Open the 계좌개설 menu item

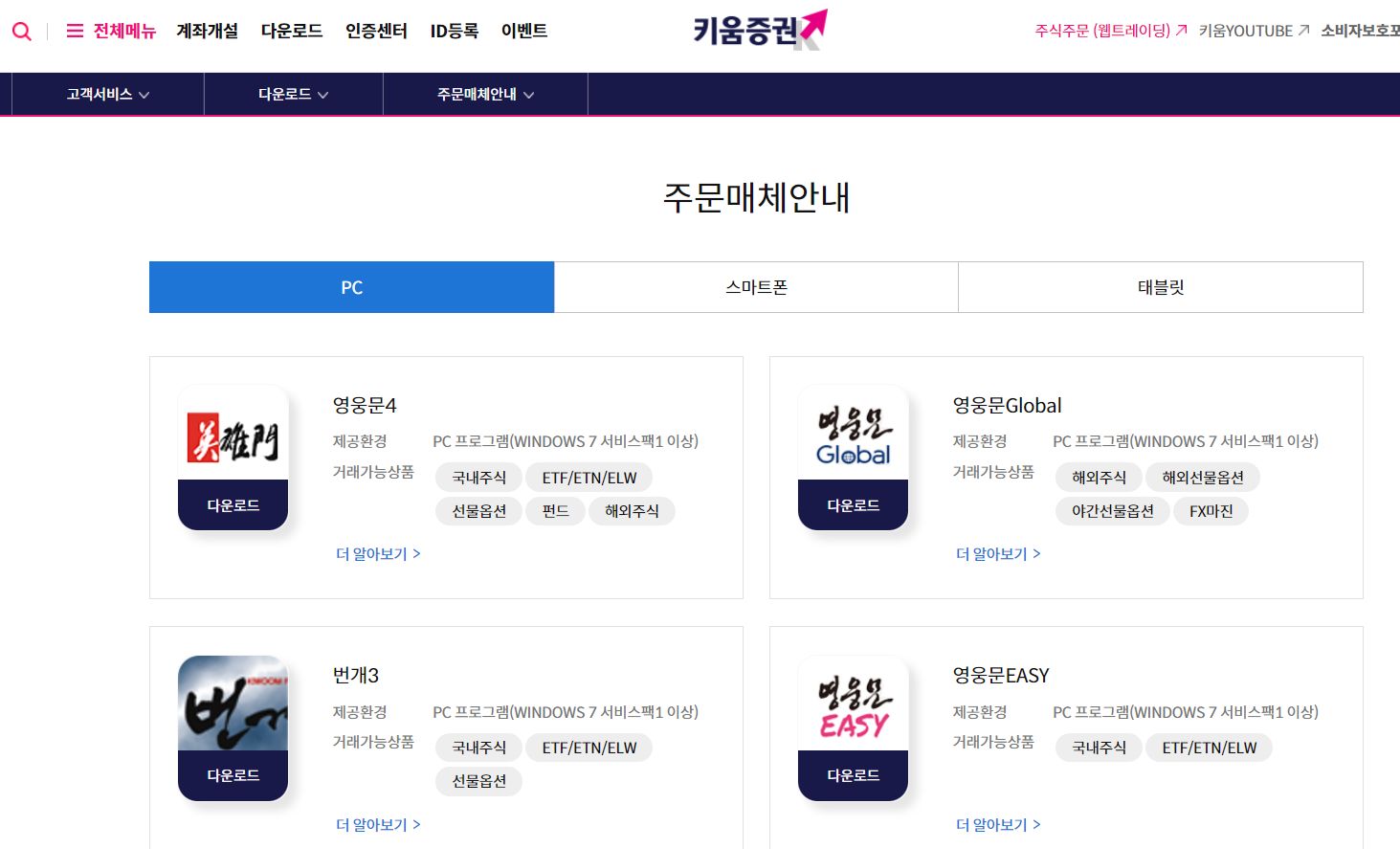point(208,31)
